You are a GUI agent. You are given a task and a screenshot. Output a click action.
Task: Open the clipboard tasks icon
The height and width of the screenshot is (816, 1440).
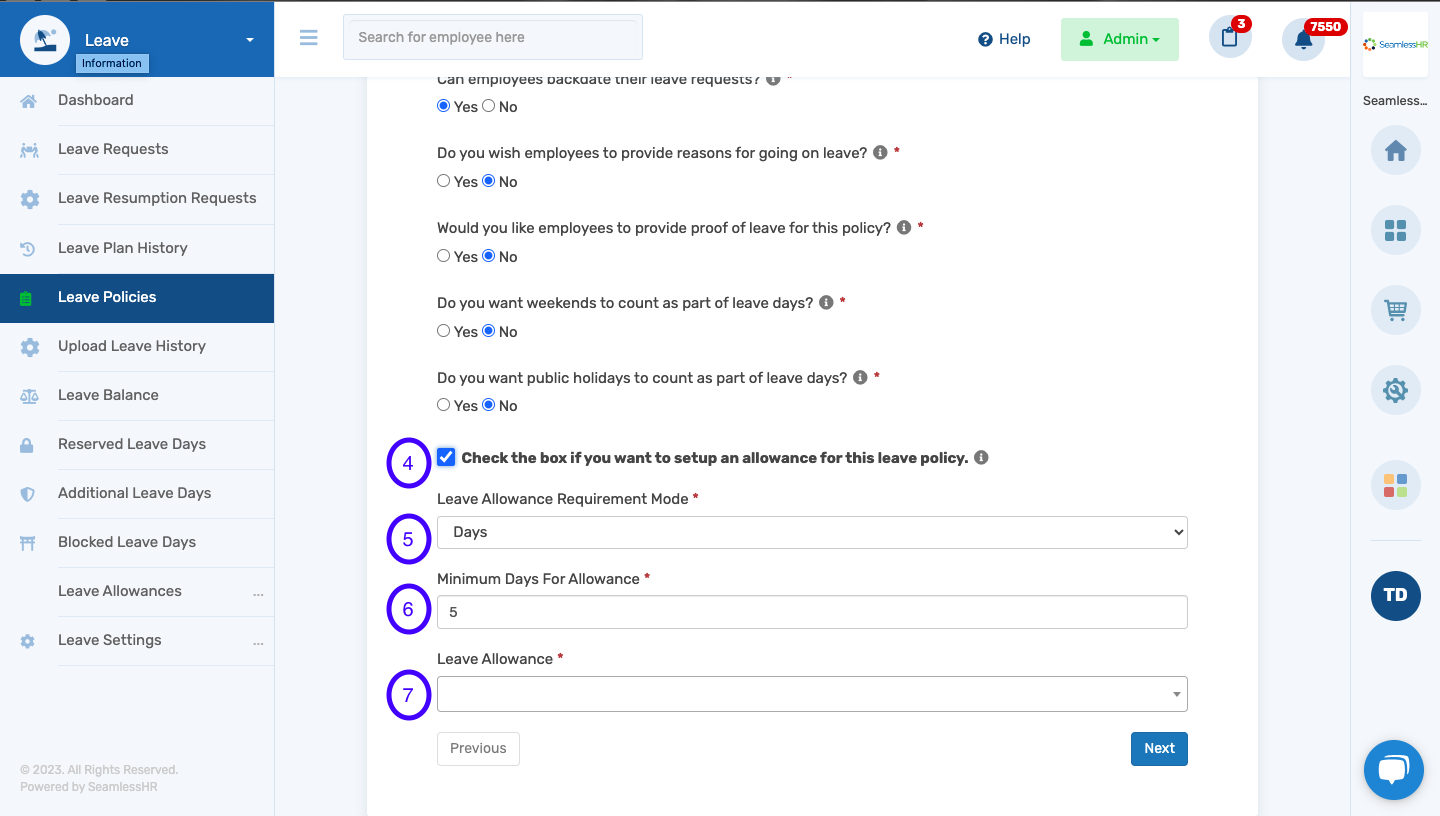1230,39
